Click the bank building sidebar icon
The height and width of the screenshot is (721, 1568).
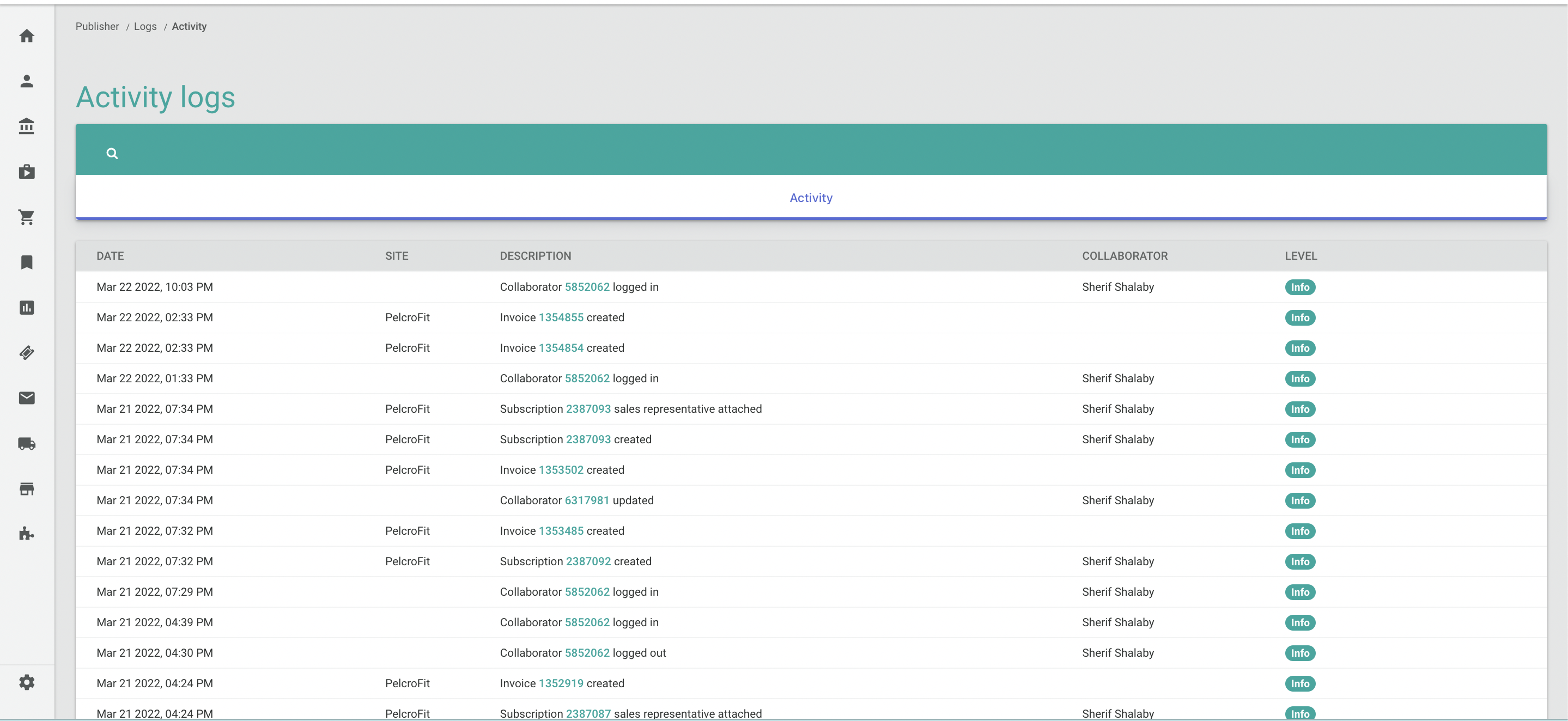[26, 126]
